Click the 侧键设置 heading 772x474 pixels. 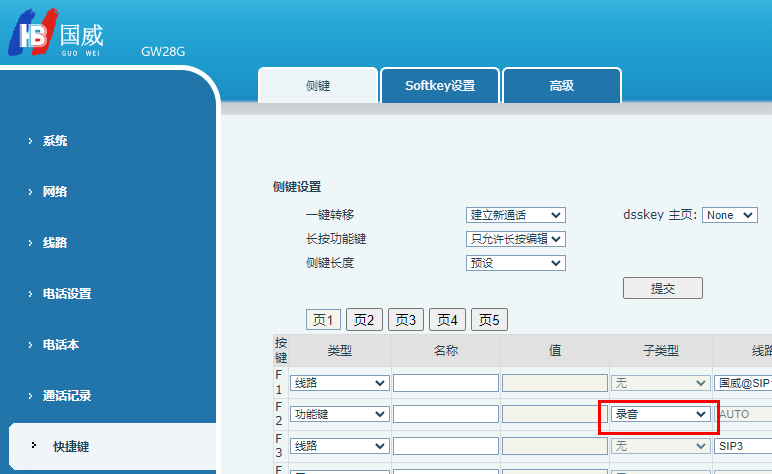(297, 187)
